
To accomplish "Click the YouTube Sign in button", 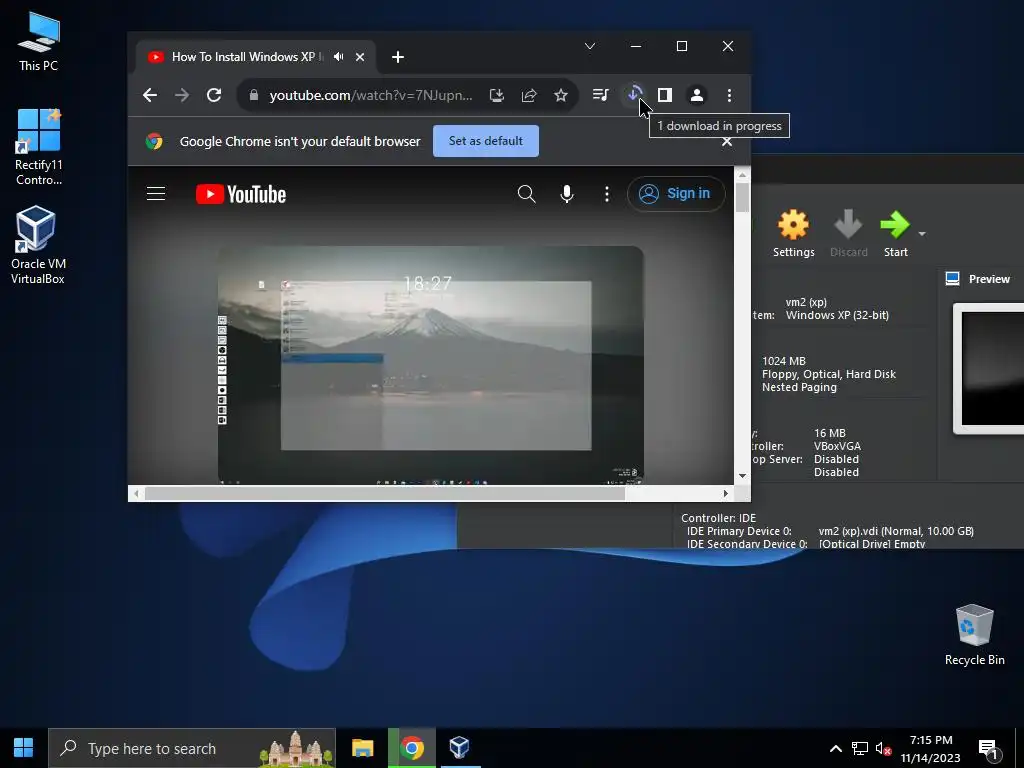I will click(x=676, y=194).
